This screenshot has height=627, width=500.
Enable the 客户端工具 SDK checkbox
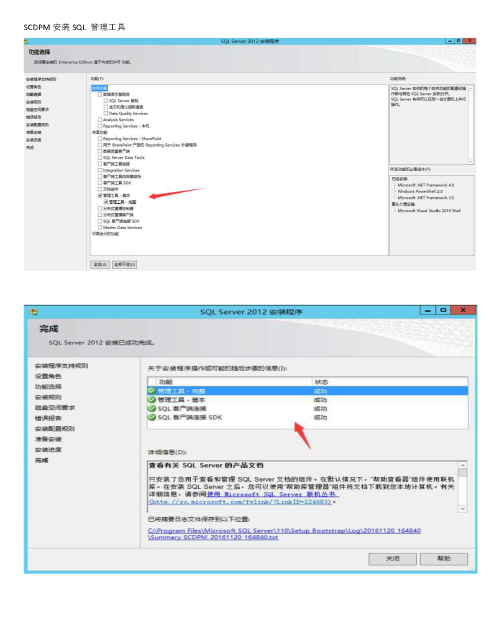point(100,183)
